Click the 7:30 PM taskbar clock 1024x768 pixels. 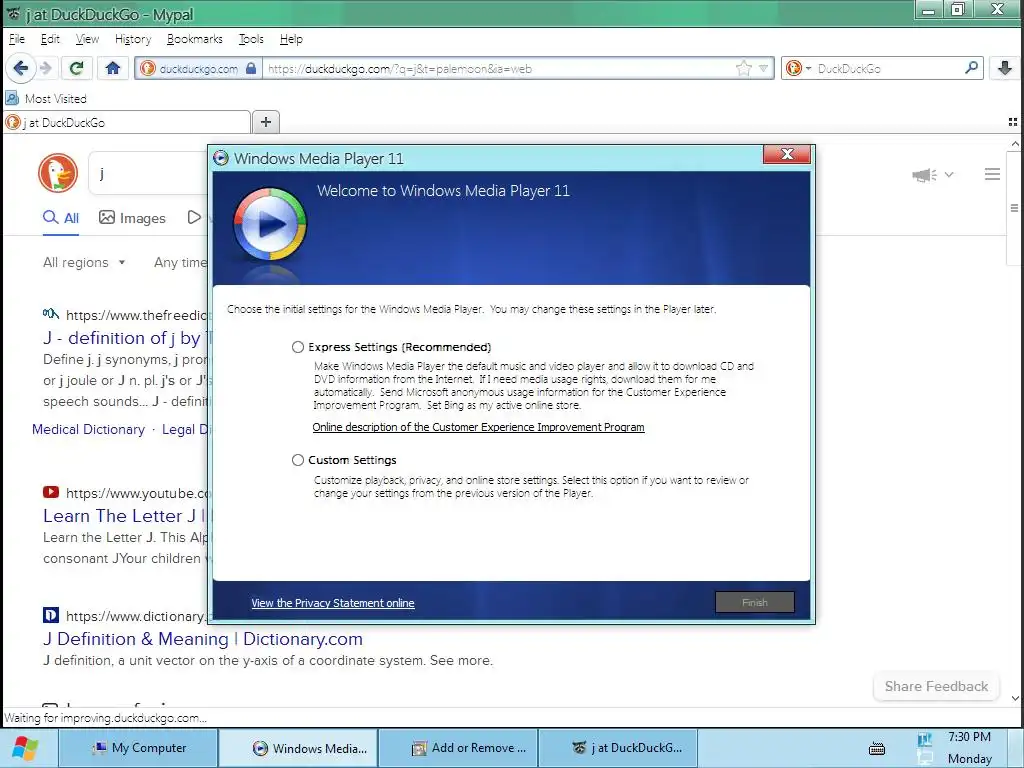point(969,737)
